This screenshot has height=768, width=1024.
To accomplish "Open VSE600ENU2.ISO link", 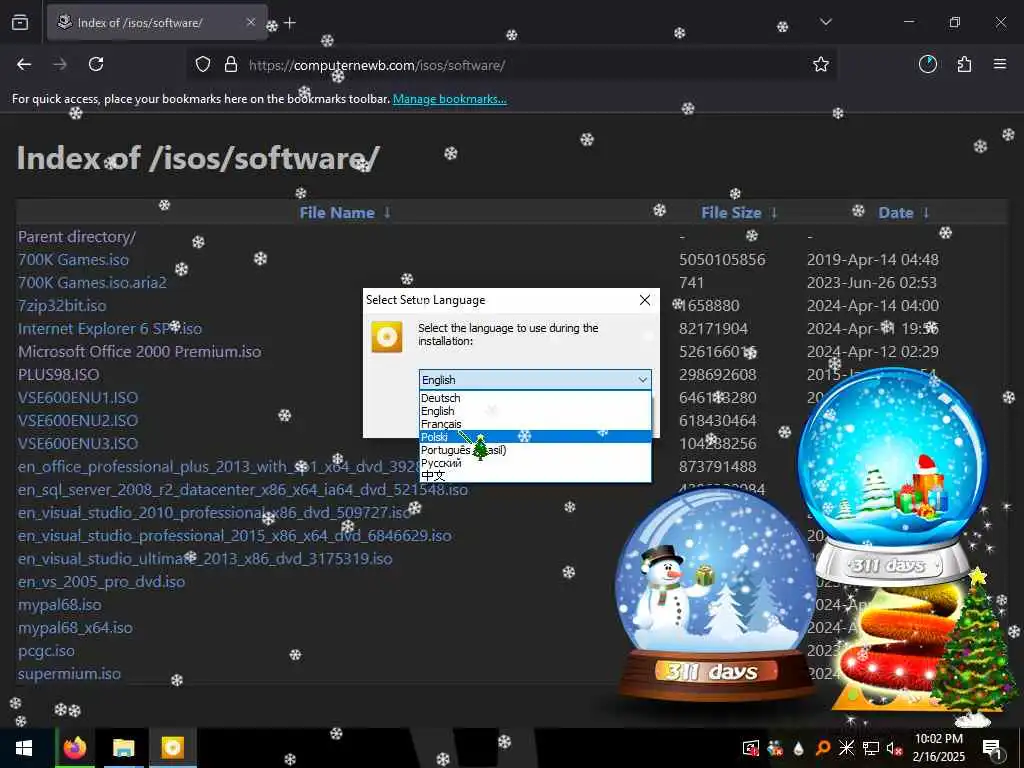I will (x=78, y=421).
